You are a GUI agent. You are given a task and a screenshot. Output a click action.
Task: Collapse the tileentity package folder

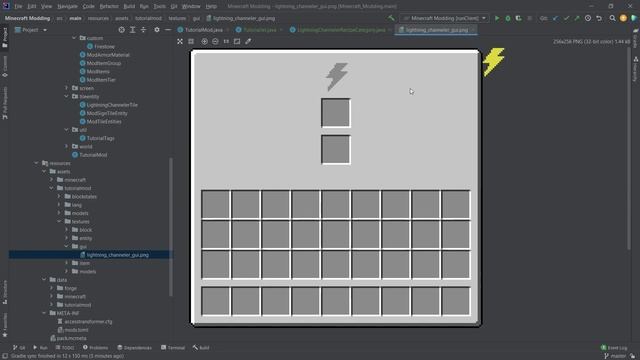(67, 96)
